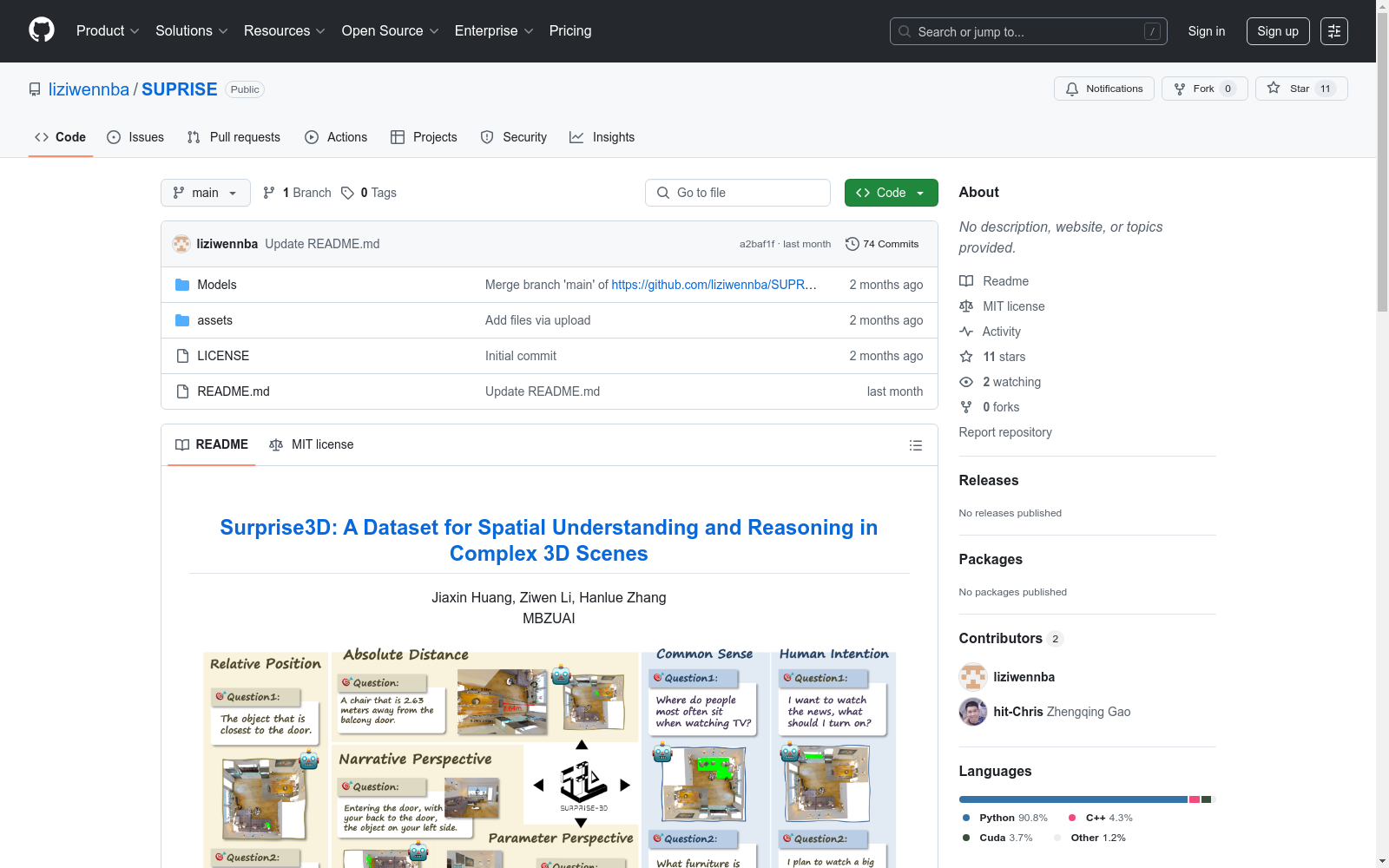Select the MIT license tab
Image resolution: width=1389 pixels, height=868 pixels.
312,444
